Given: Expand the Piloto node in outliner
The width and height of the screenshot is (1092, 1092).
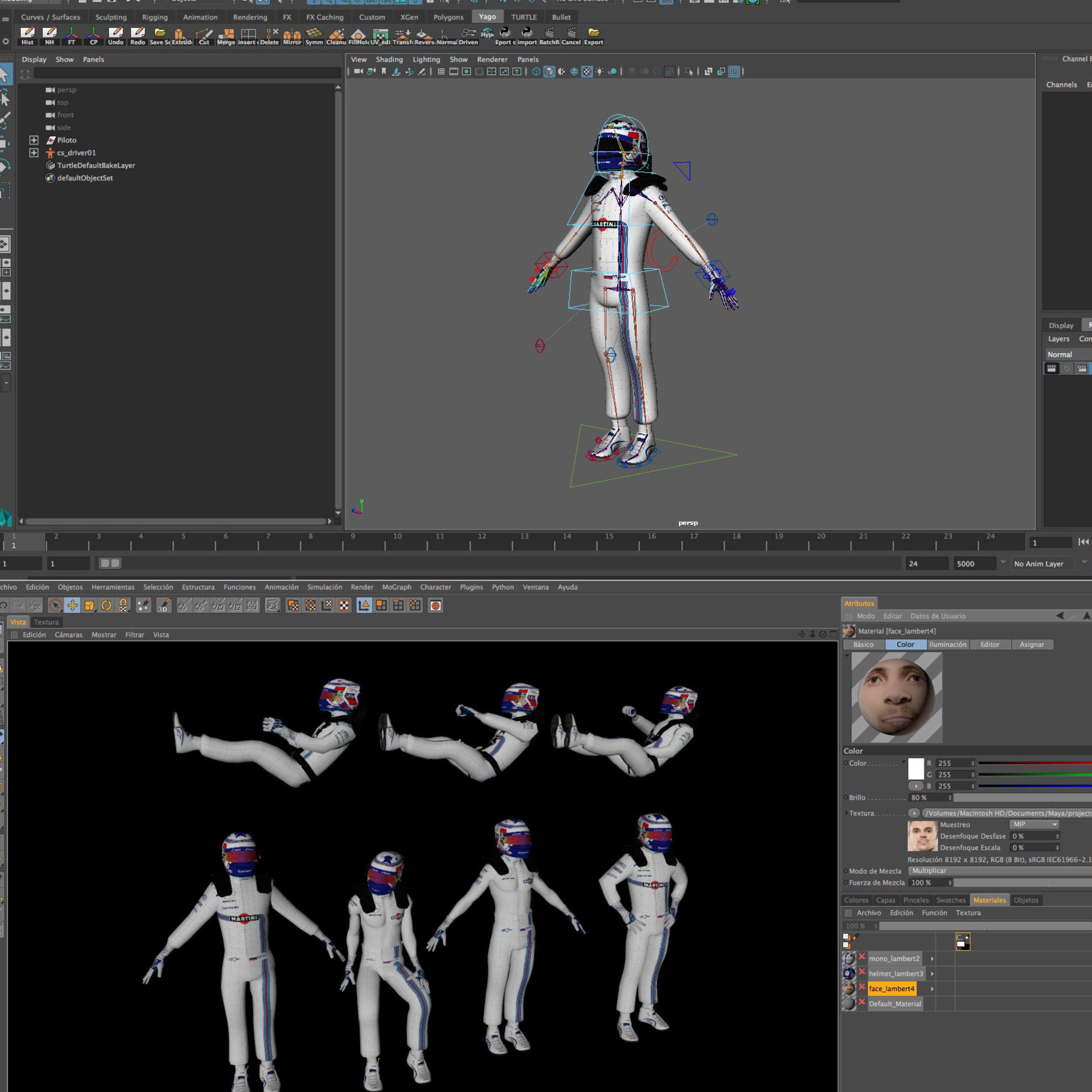Looking at the screenshot, I should pyautogui.click(x=34, y=140).
